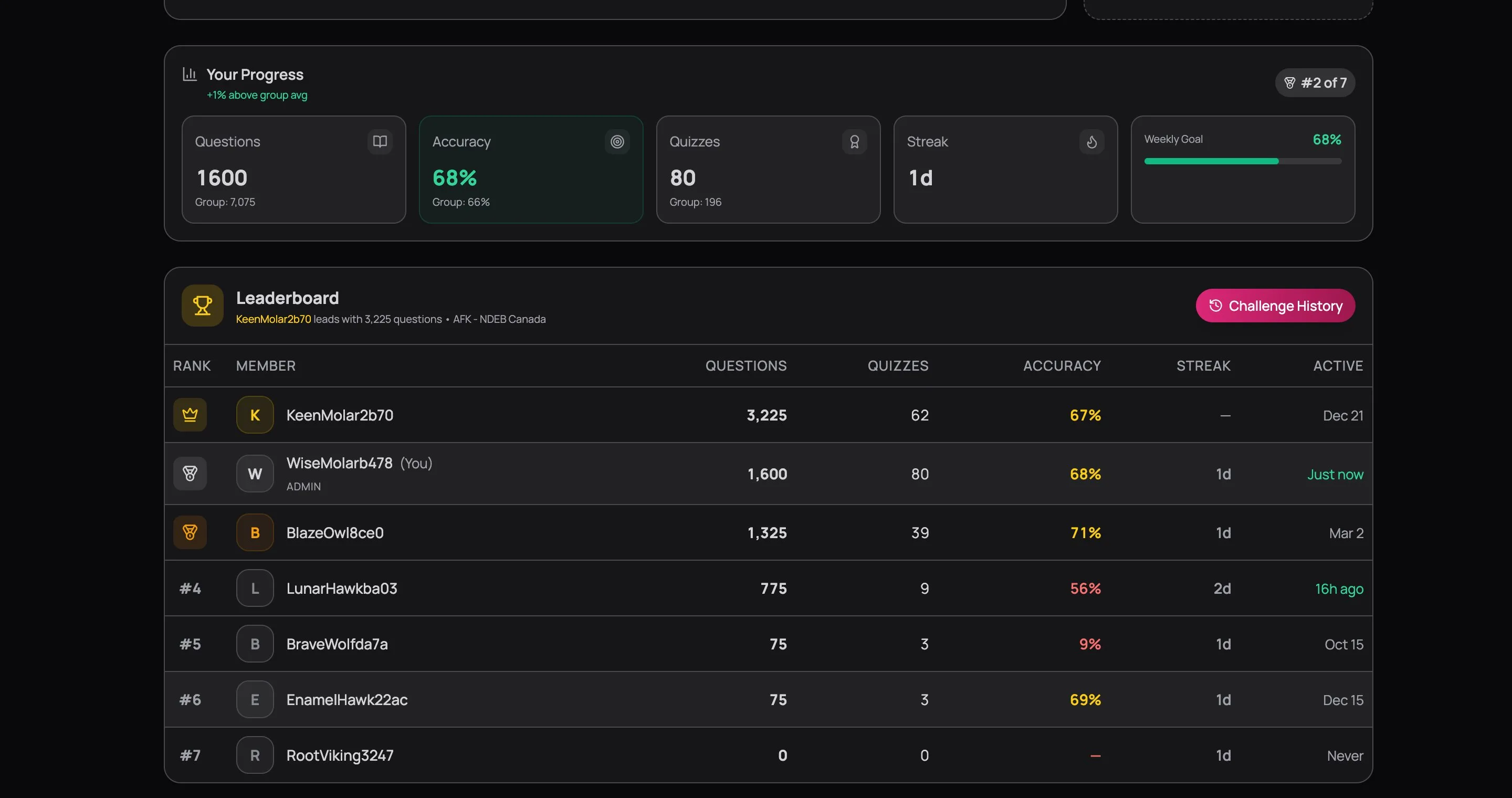The image size is (1512, 798).
Task: Click the history icon in the Challenge History button
Action: pos(1215,306)
